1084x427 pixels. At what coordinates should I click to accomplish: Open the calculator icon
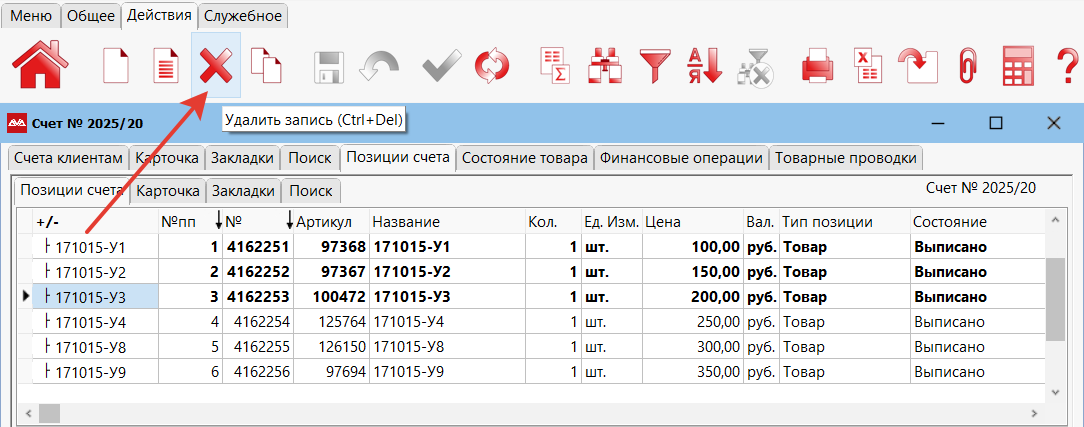pos(1018,67)
